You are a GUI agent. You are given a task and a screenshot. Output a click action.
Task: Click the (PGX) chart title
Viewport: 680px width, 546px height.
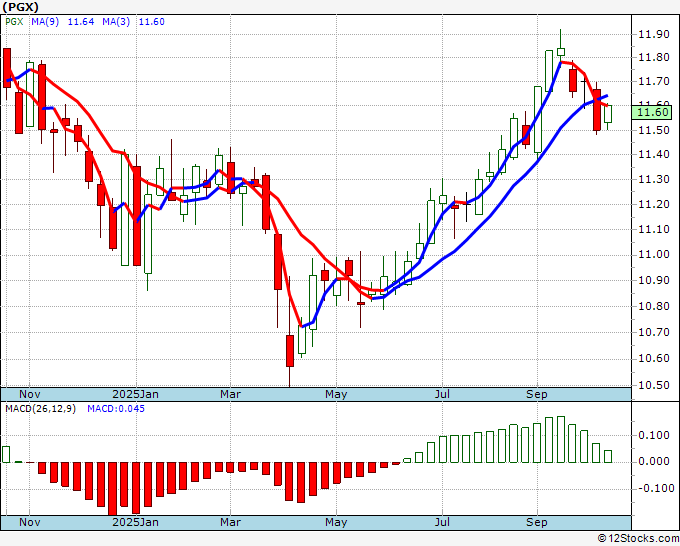point(20,7)
